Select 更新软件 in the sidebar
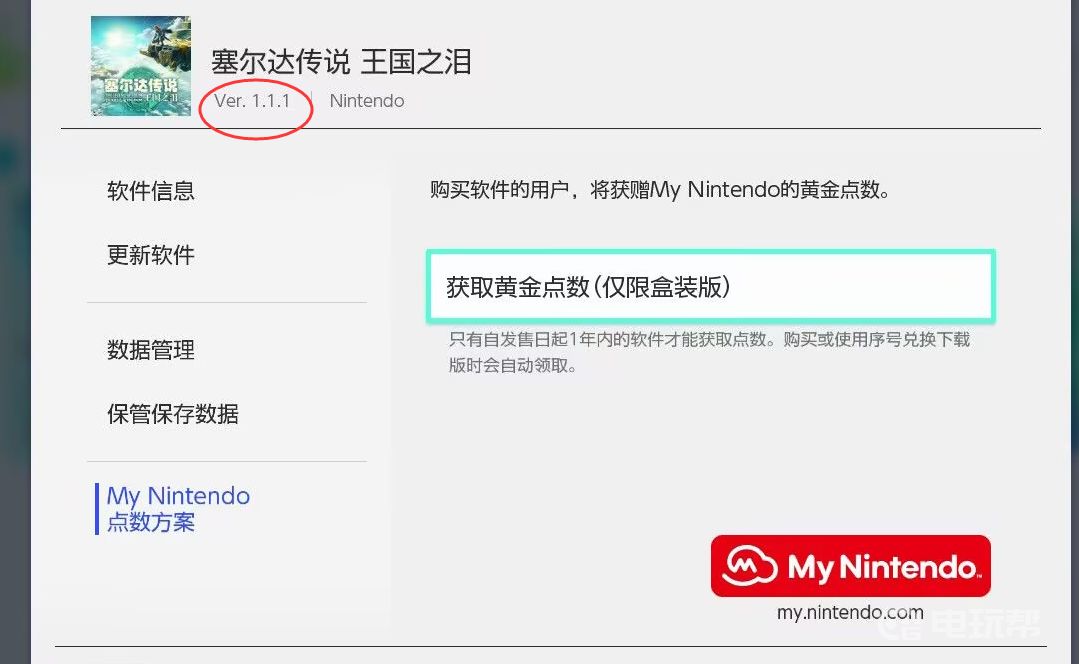Screen dimensions: 1079x664 click(x=151, y=255)
